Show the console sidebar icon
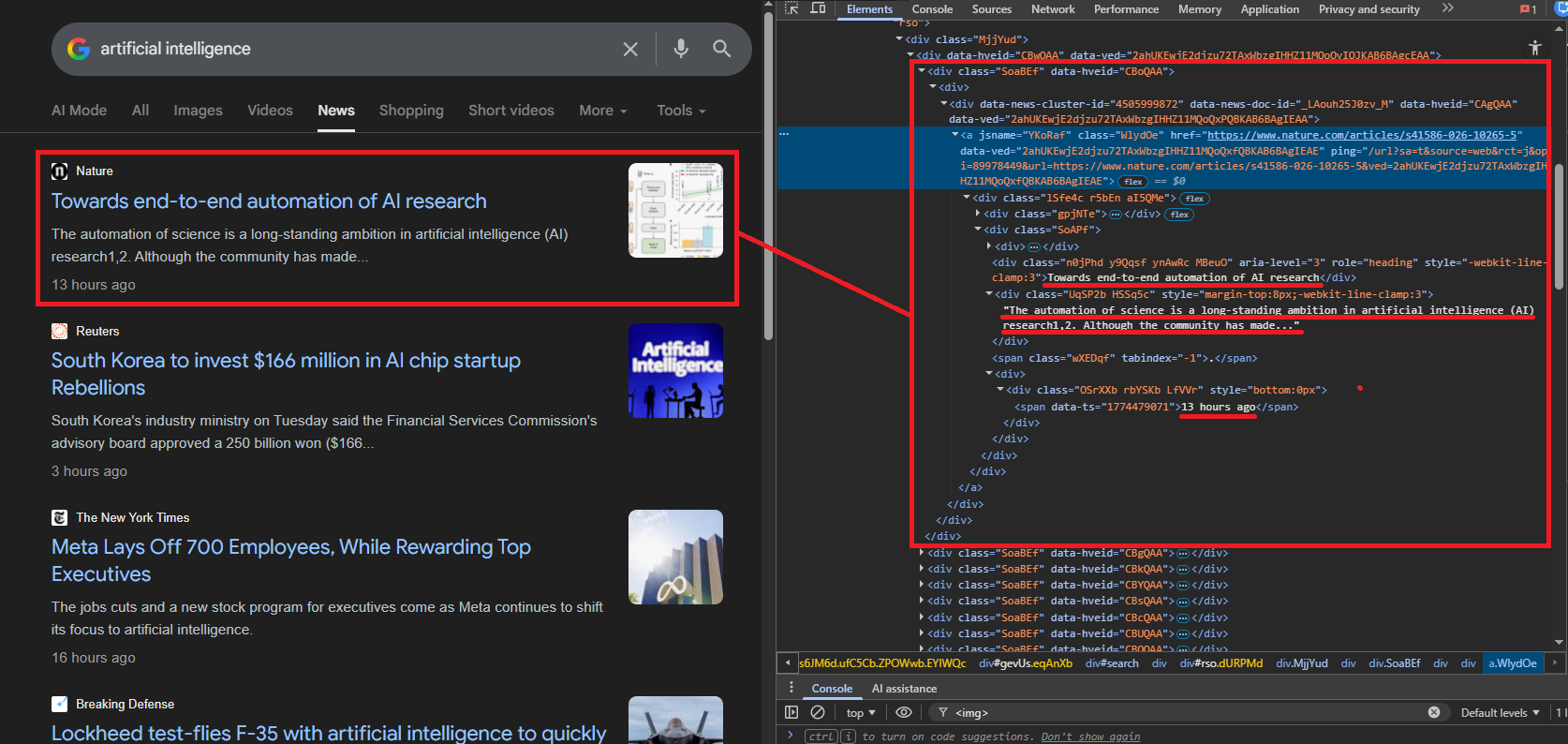1568x744 pixels. point(791,712)
